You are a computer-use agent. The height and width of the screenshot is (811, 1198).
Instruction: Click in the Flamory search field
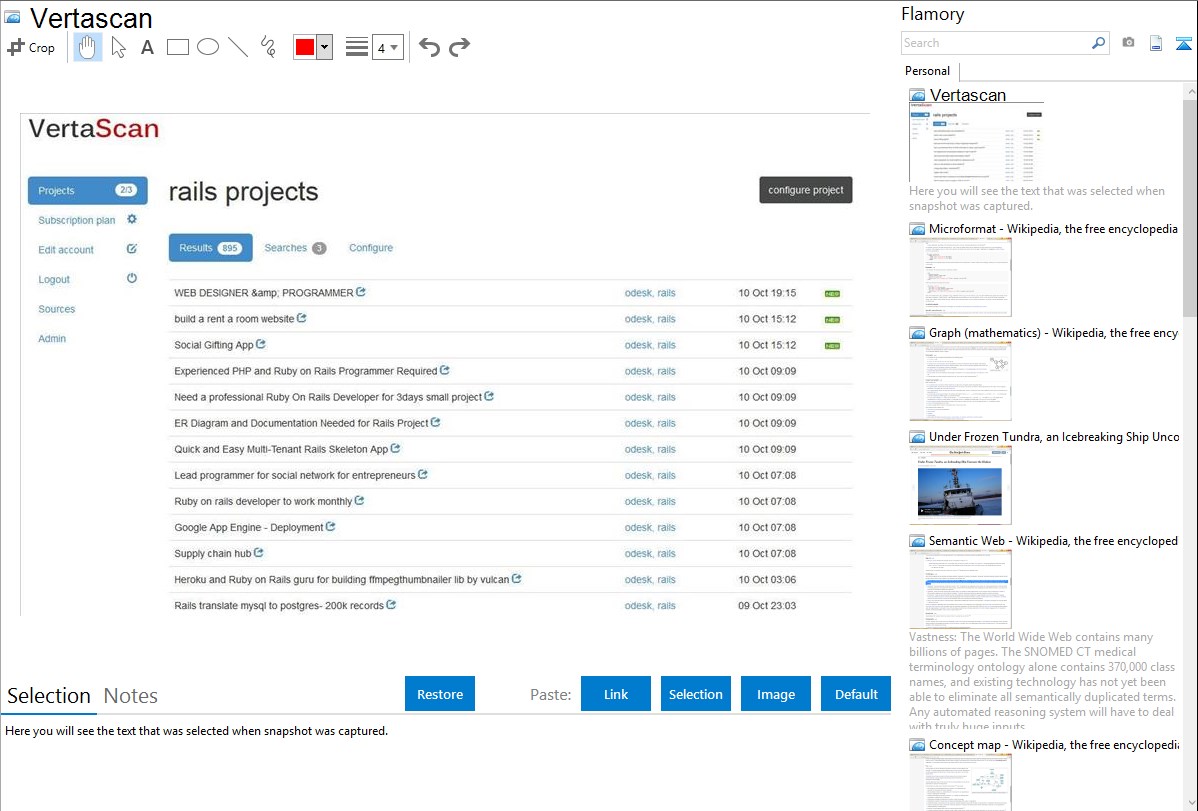pyautogui.click(x=995, y=43)
